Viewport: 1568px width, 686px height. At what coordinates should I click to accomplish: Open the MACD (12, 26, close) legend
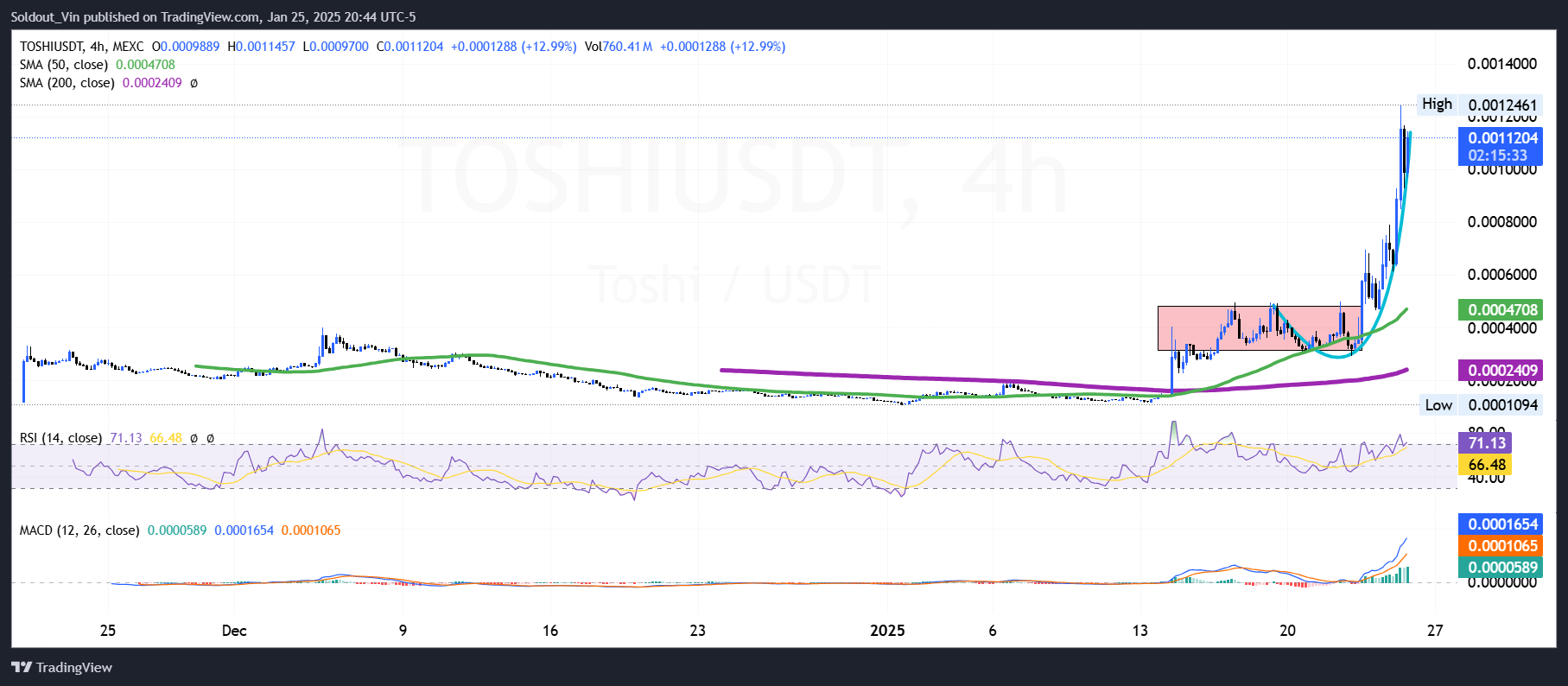coord(79,530)
